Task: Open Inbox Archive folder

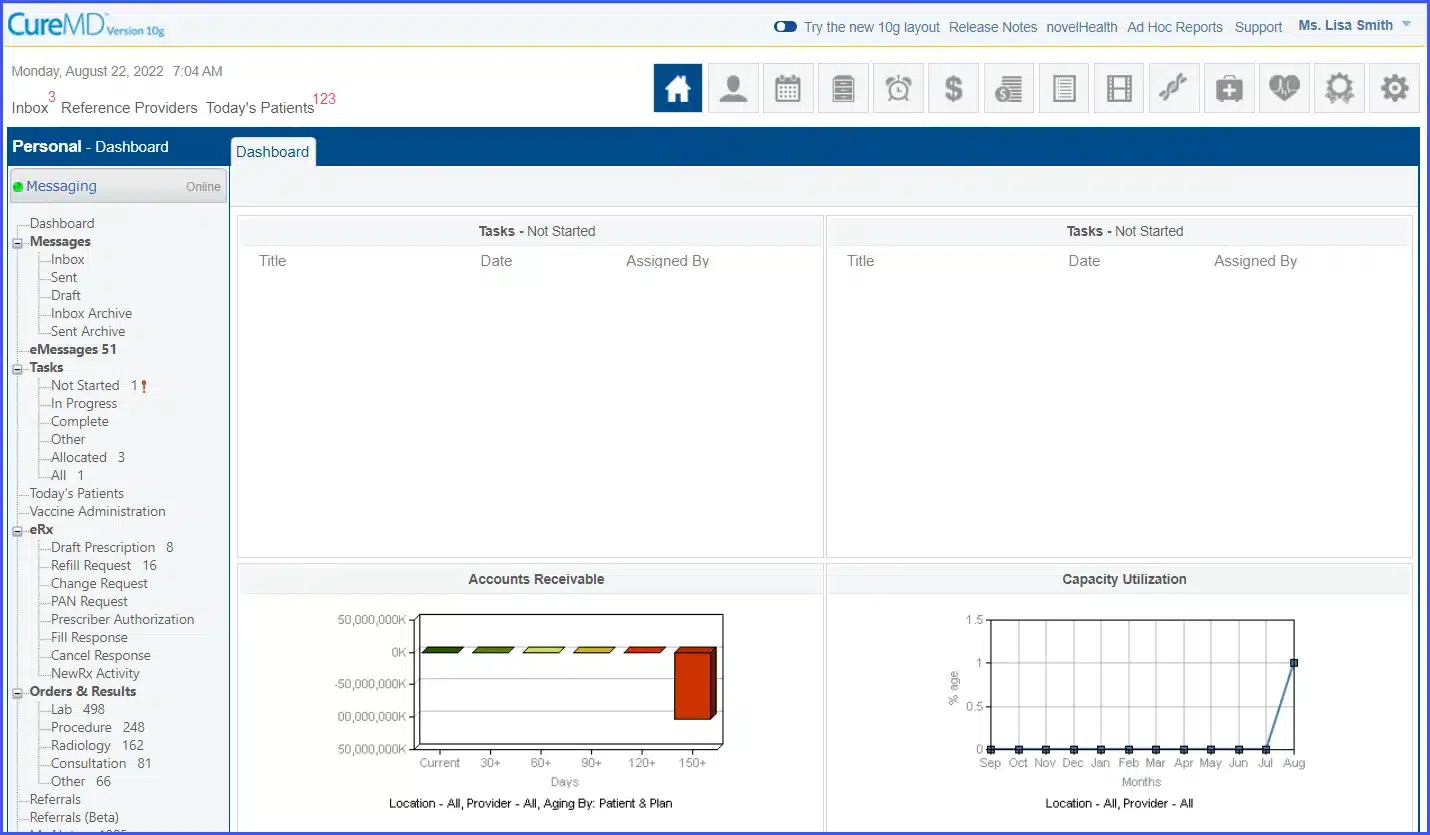Action: click(x=91, y=314)
